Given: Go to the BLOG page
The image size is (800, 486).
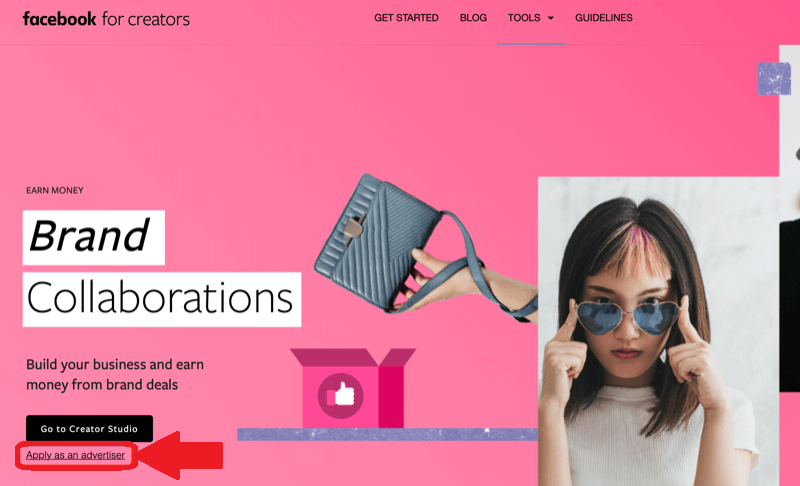Looking at the screenshot, I should 473,18.
